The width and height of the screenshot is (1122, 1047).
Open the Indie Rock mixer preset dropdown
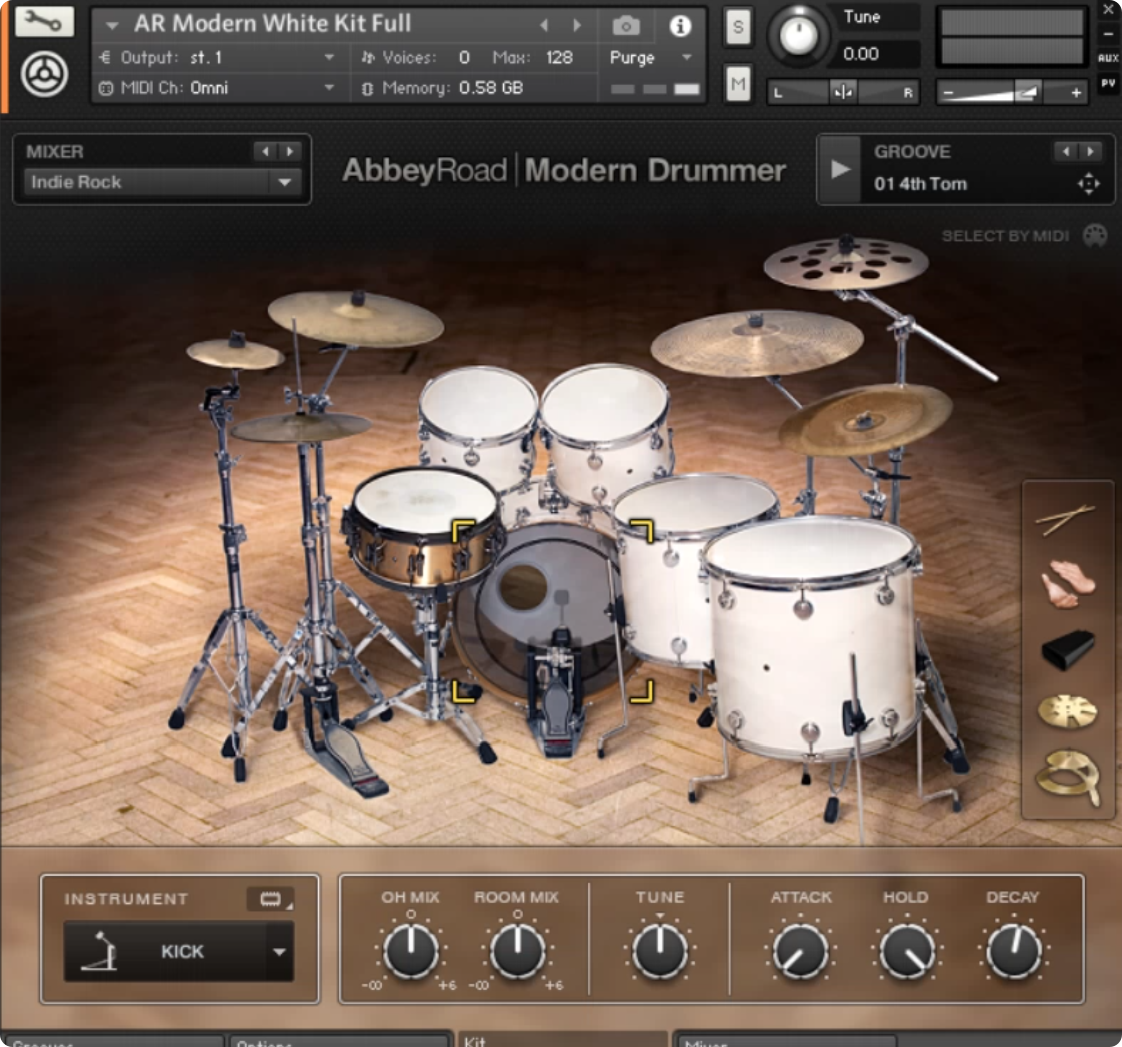[x=162, y=182]
